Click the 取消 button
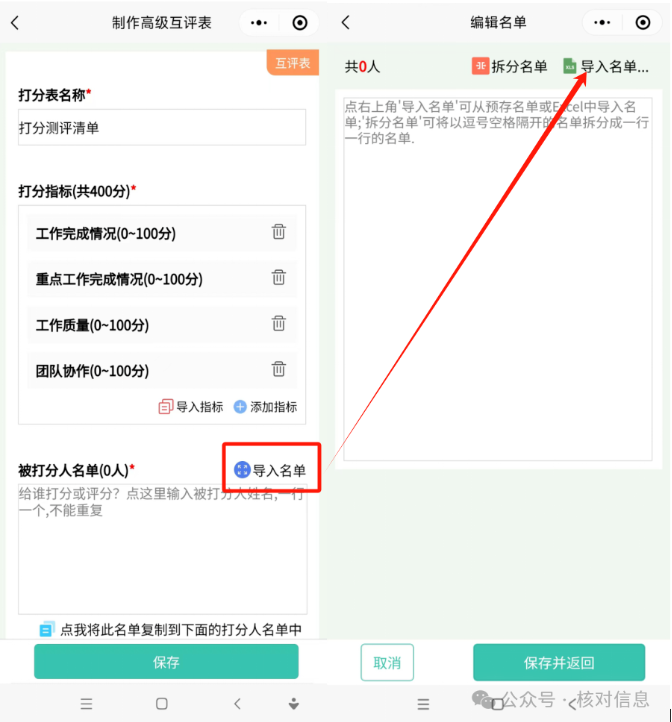 [x=387, y=663]
